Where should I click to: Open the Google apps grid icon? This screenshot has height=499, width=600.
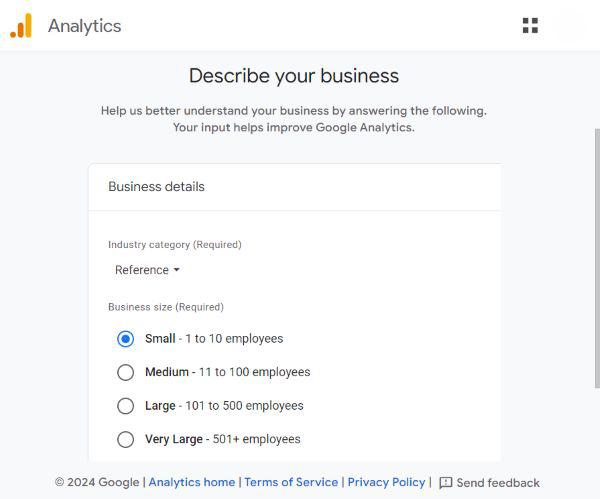530,26
